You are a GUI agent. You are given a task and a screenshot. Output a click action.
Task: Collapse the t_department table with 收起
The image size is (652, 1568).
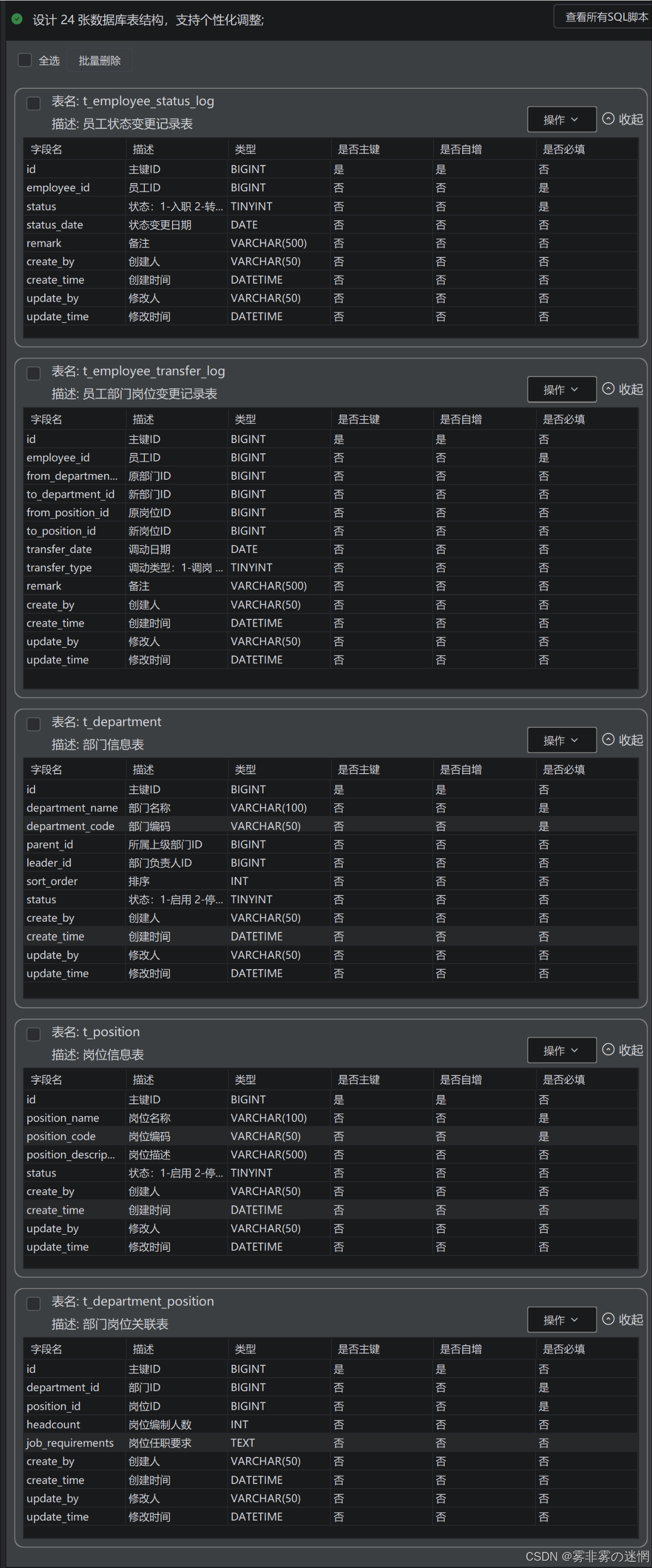(623, 740)
